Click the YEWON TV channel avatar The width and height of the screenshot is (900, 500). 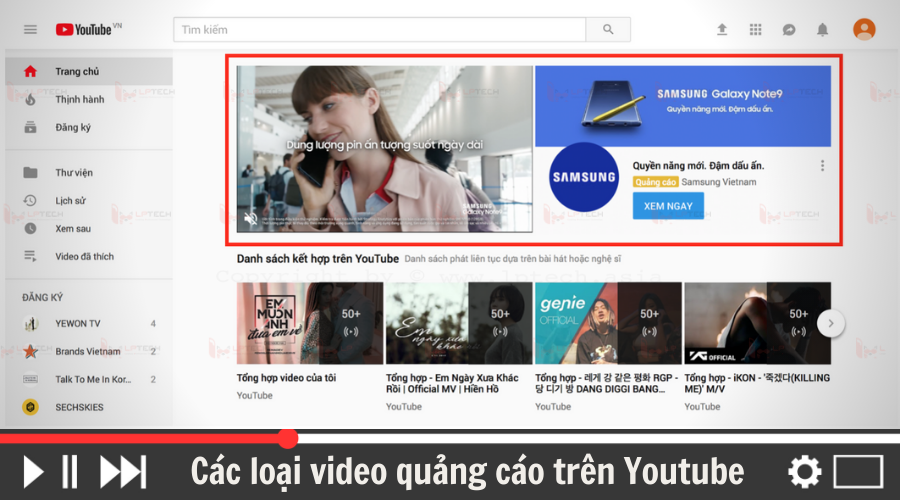(x=30, y=323)
